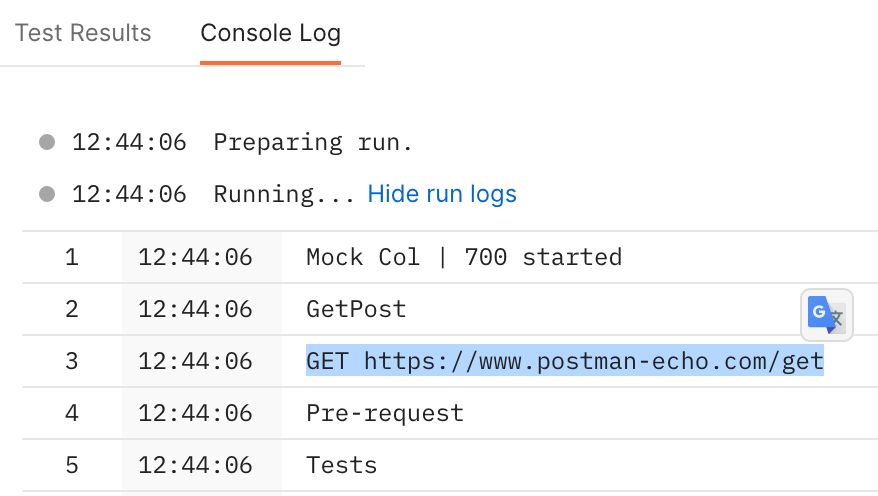Click the gray status dot beside Running
878x496 pixels.
[47, 194]
